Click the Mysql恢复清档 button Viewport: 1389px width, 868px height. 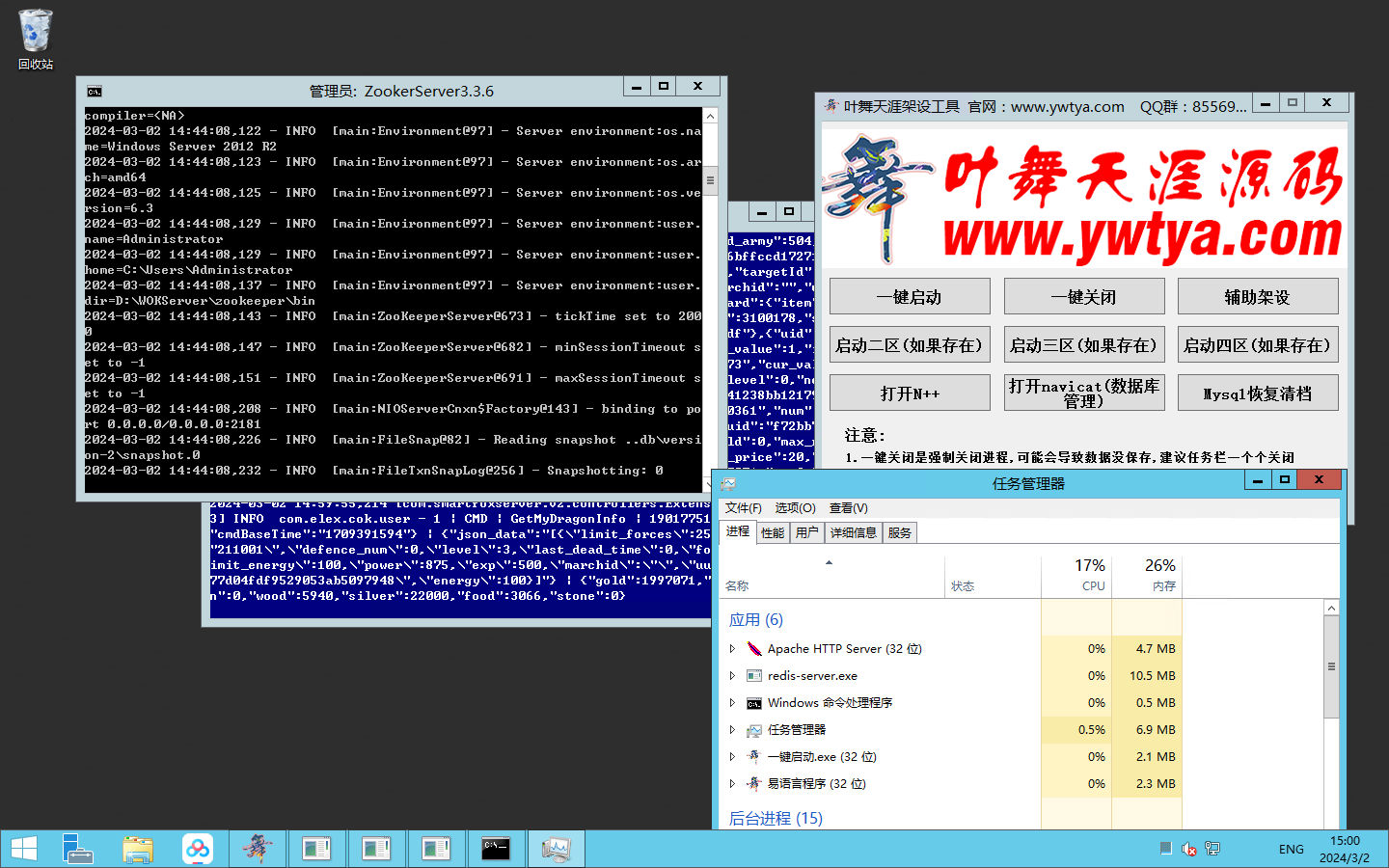[1258, 393]
